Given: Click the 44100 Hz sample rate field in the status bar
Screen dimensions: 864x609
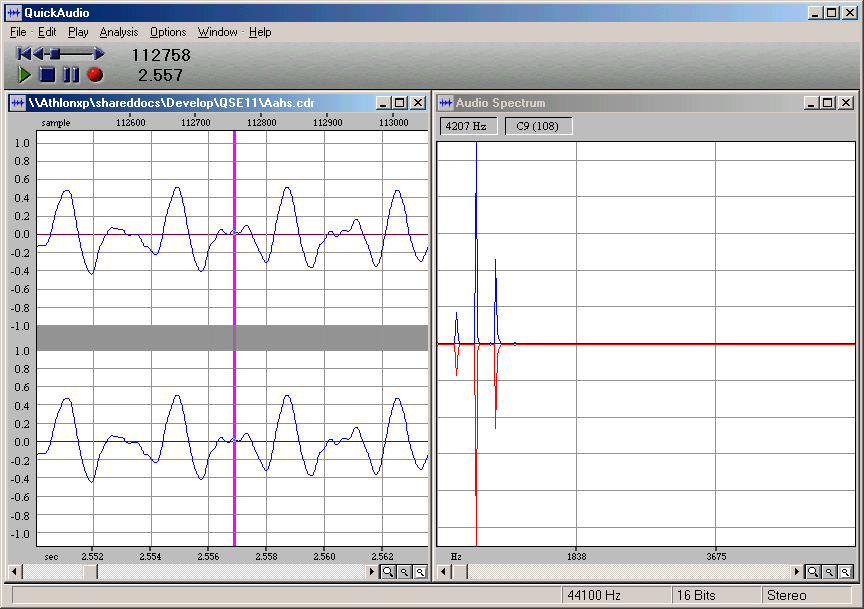Looking at the screenshot, I should coord(620,595).
